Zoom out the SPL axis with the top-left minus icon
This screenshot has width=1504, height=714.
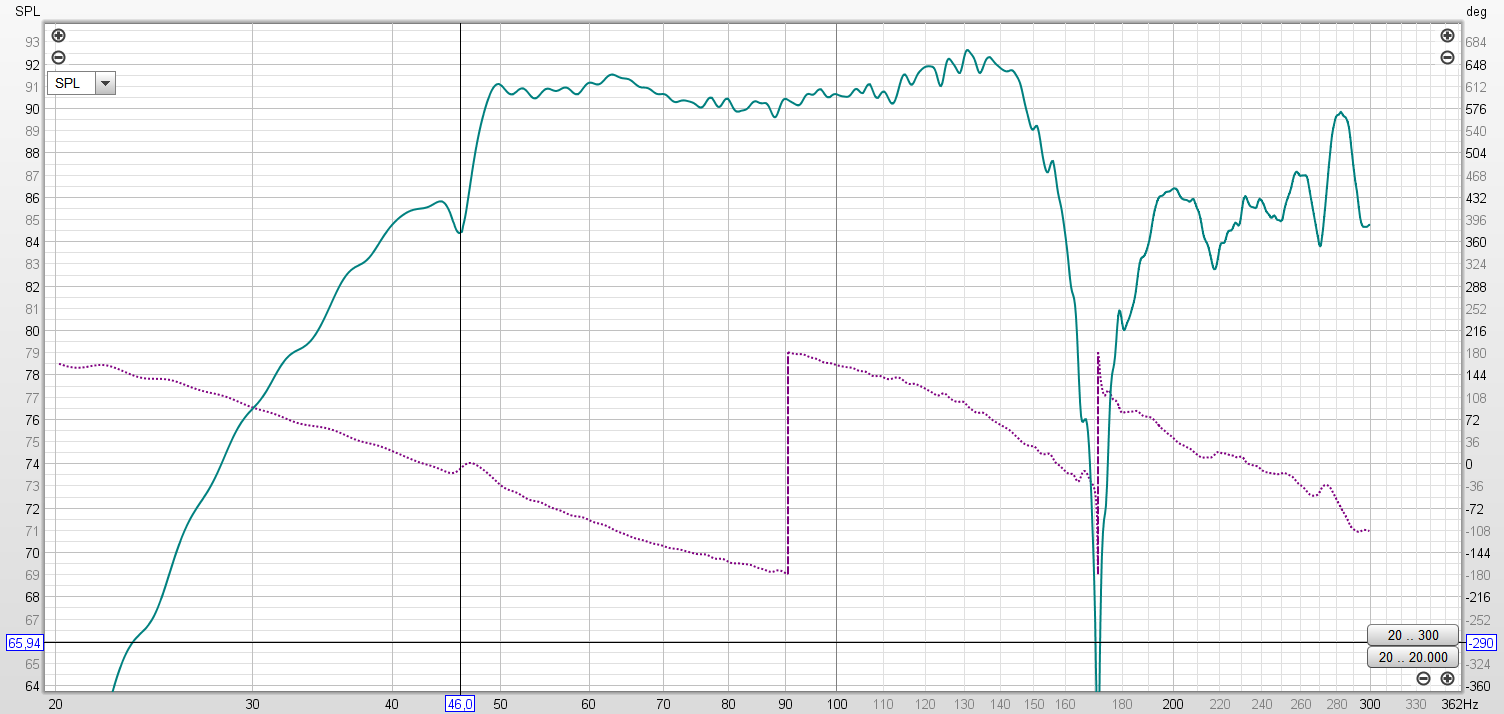click(58, 57)
